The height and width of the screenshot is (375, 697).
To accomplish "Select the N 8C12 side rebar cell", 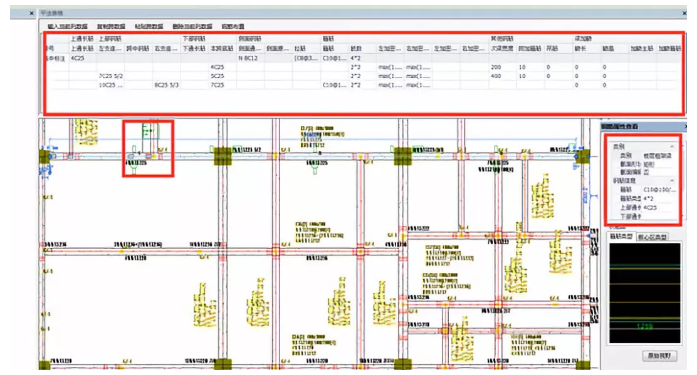I will point(250,58).
